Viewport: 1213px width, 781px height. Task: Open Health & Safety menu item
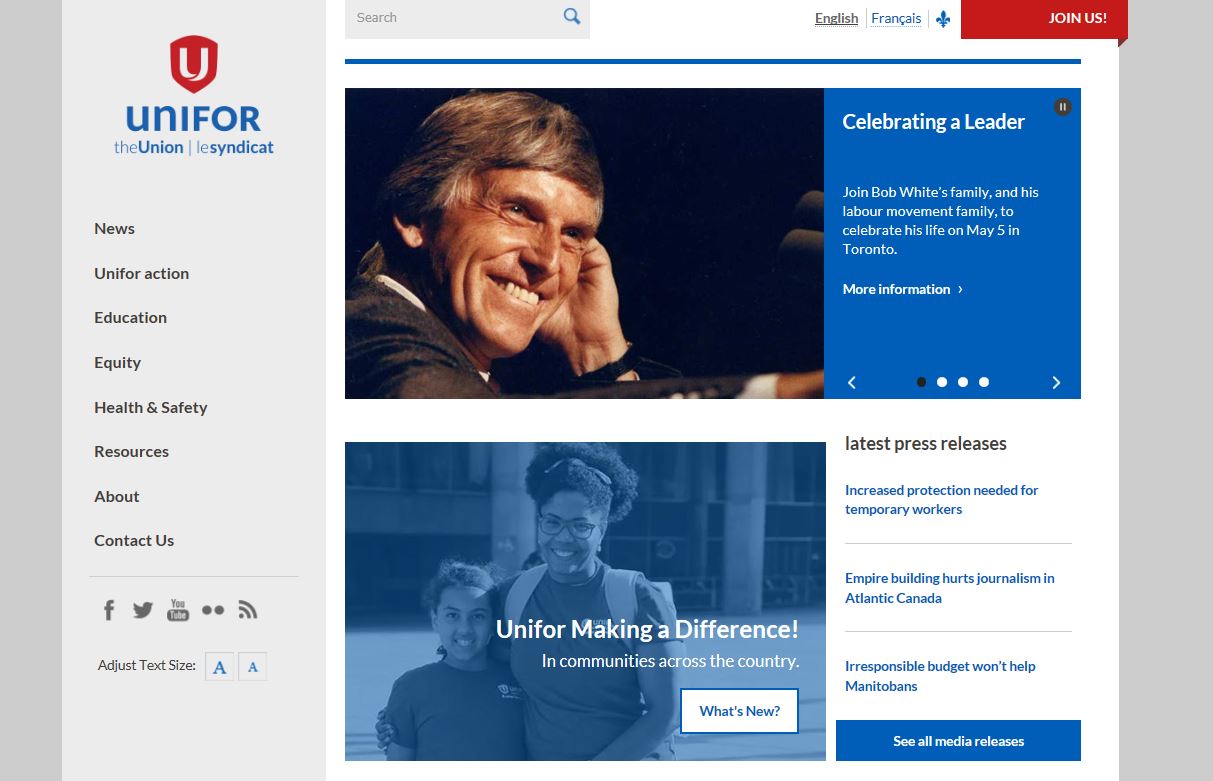(150, 407)
